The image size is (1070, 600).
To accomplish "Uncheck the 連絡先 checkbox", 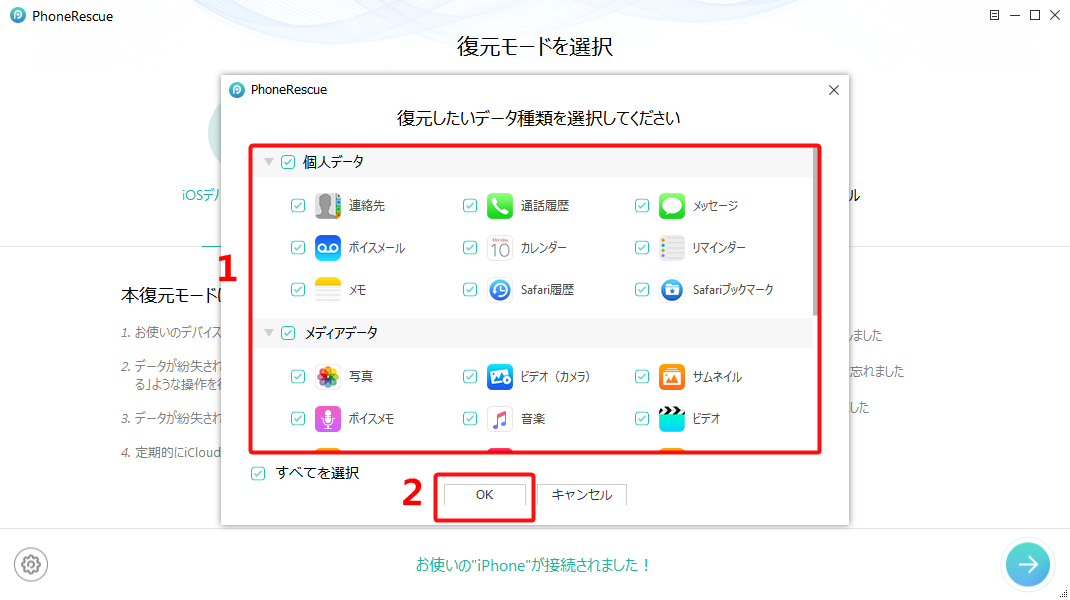I will 298,205.
